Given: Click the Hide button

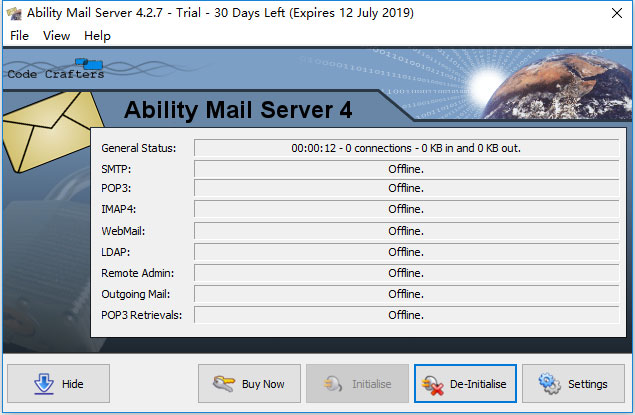Looking at the screenshot, I should [x=58, y=383].
